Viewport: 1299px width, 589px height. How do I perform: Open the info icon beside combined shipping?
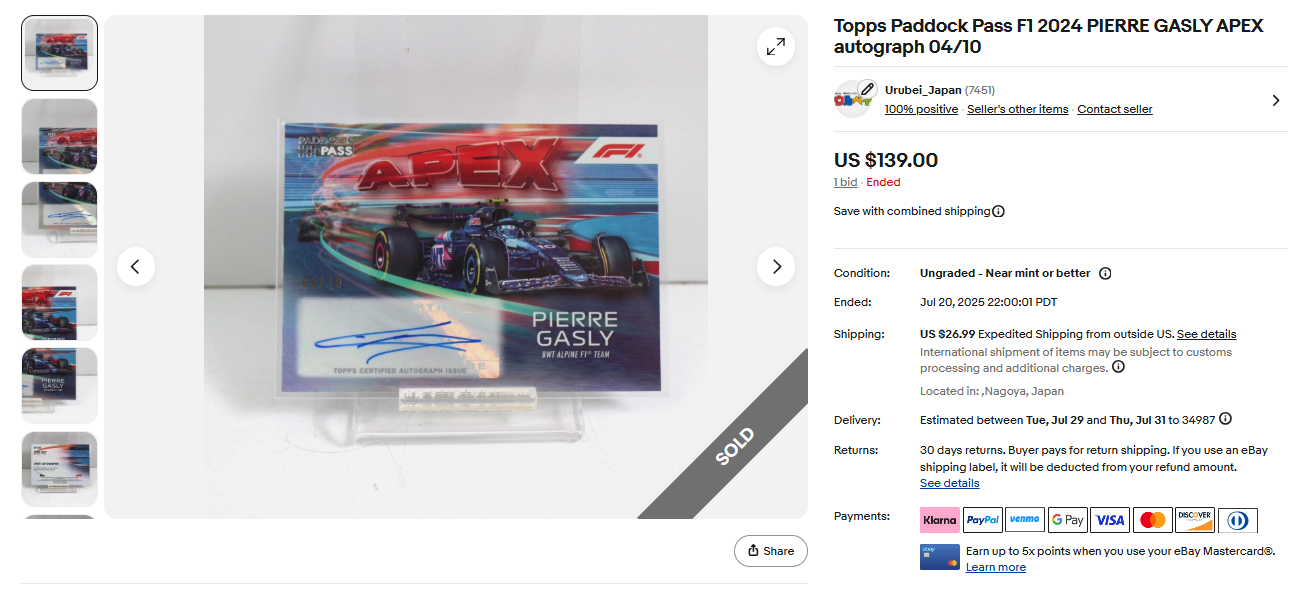coord(998,211)
